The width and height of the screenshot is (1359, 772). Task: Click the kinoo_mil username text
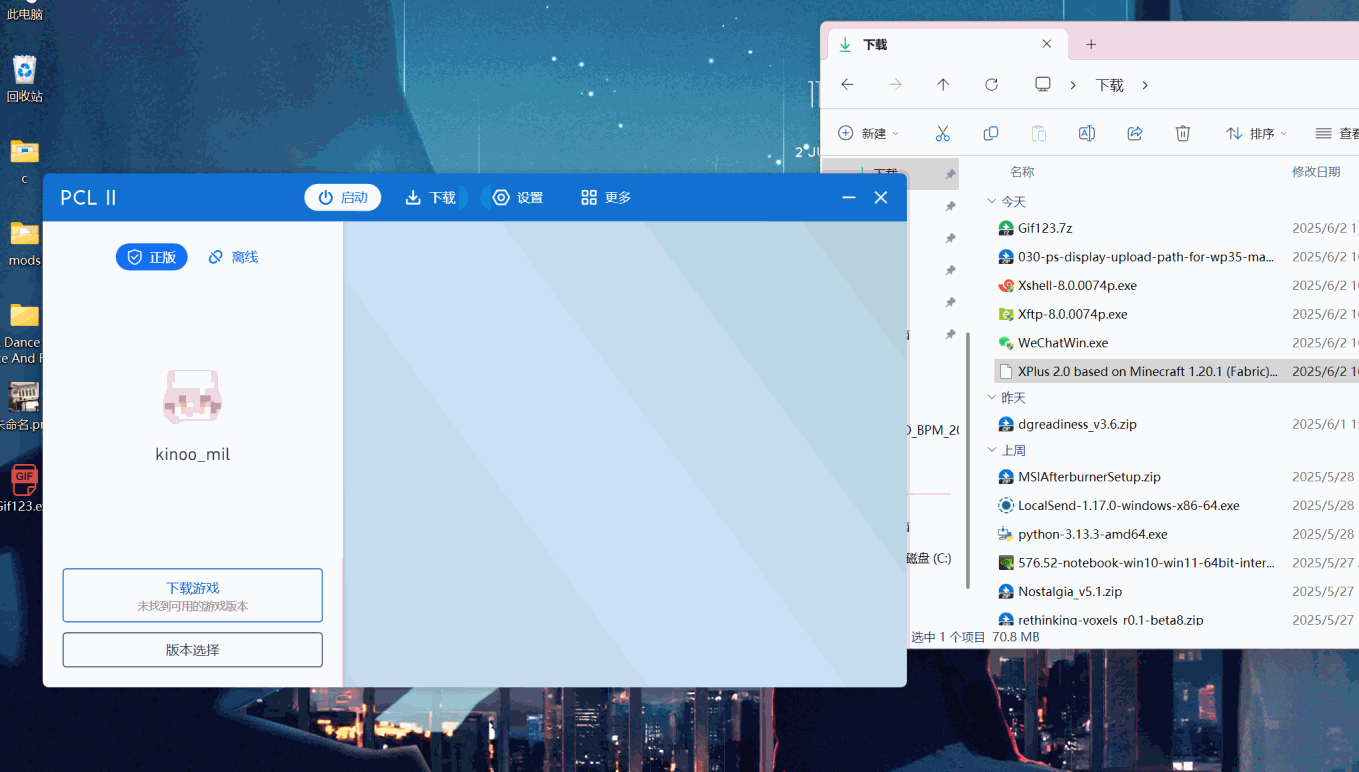192,454
